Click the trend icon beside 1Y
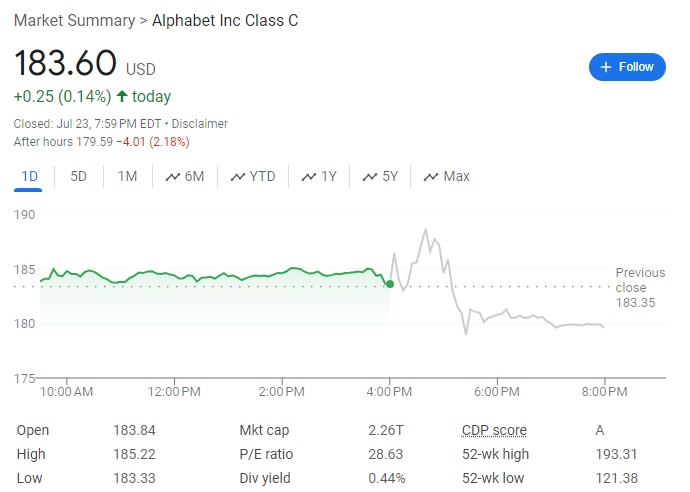Screen dimensions: 690x492 pos(308,177)
